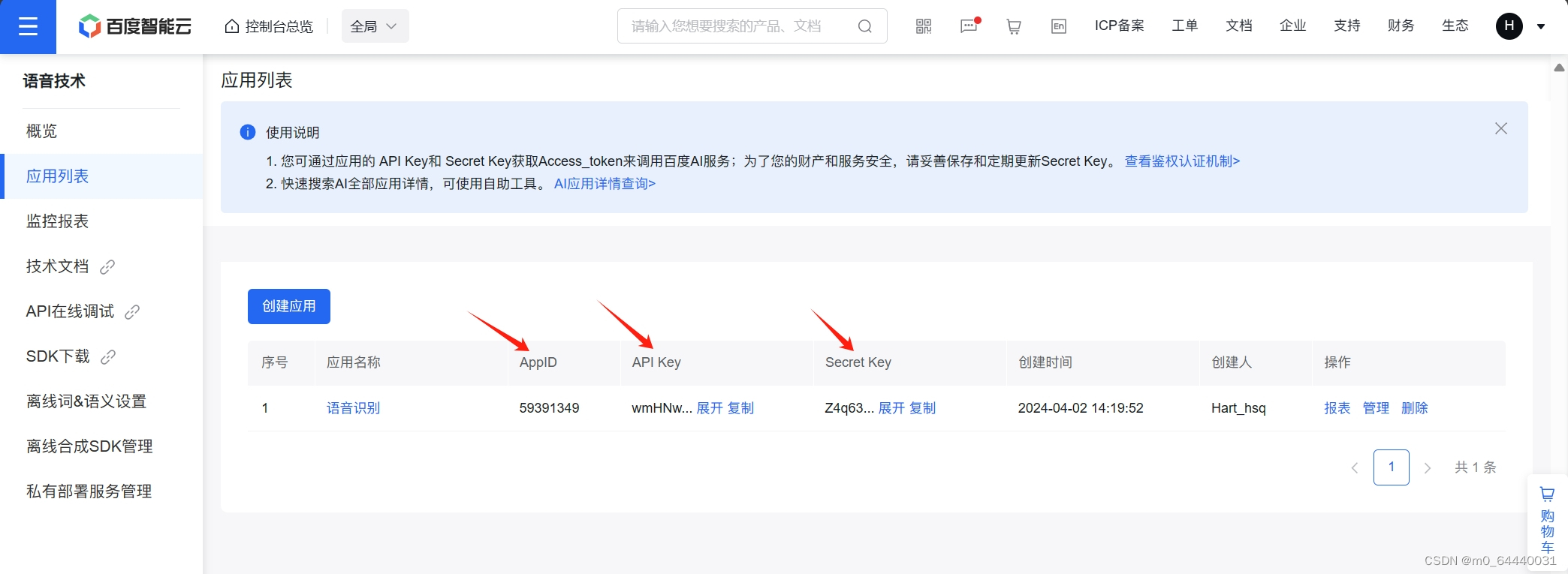Open 报表 for 语音识别 app
Image resolution: width=1568 pixels, height=574 pixels.
[1337, 408]
